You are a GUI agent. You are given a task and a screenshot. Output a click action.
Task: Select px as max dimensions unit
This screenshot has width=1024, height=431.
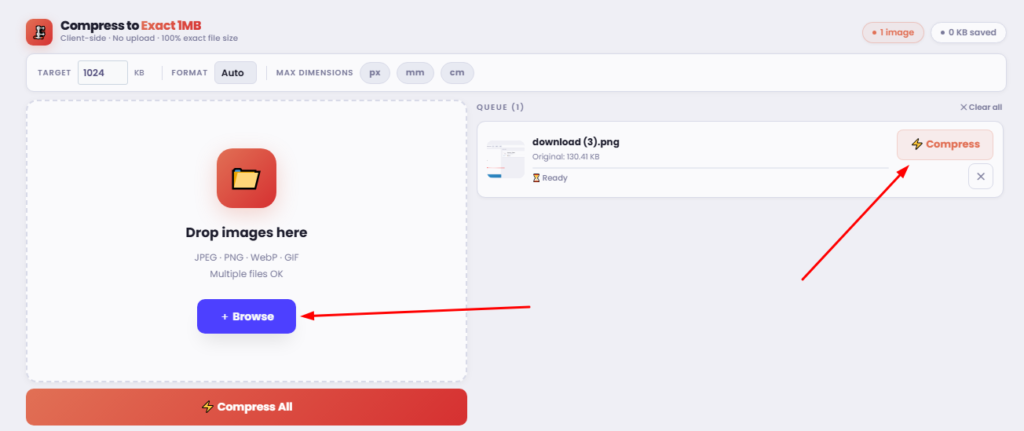tap(375, 72)
